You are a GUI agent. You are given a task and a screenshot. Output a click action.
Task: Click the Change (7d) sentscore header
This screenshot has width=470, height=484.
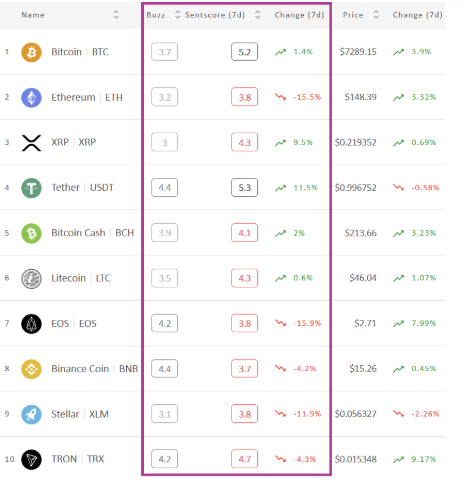click(x=299, y=15)
